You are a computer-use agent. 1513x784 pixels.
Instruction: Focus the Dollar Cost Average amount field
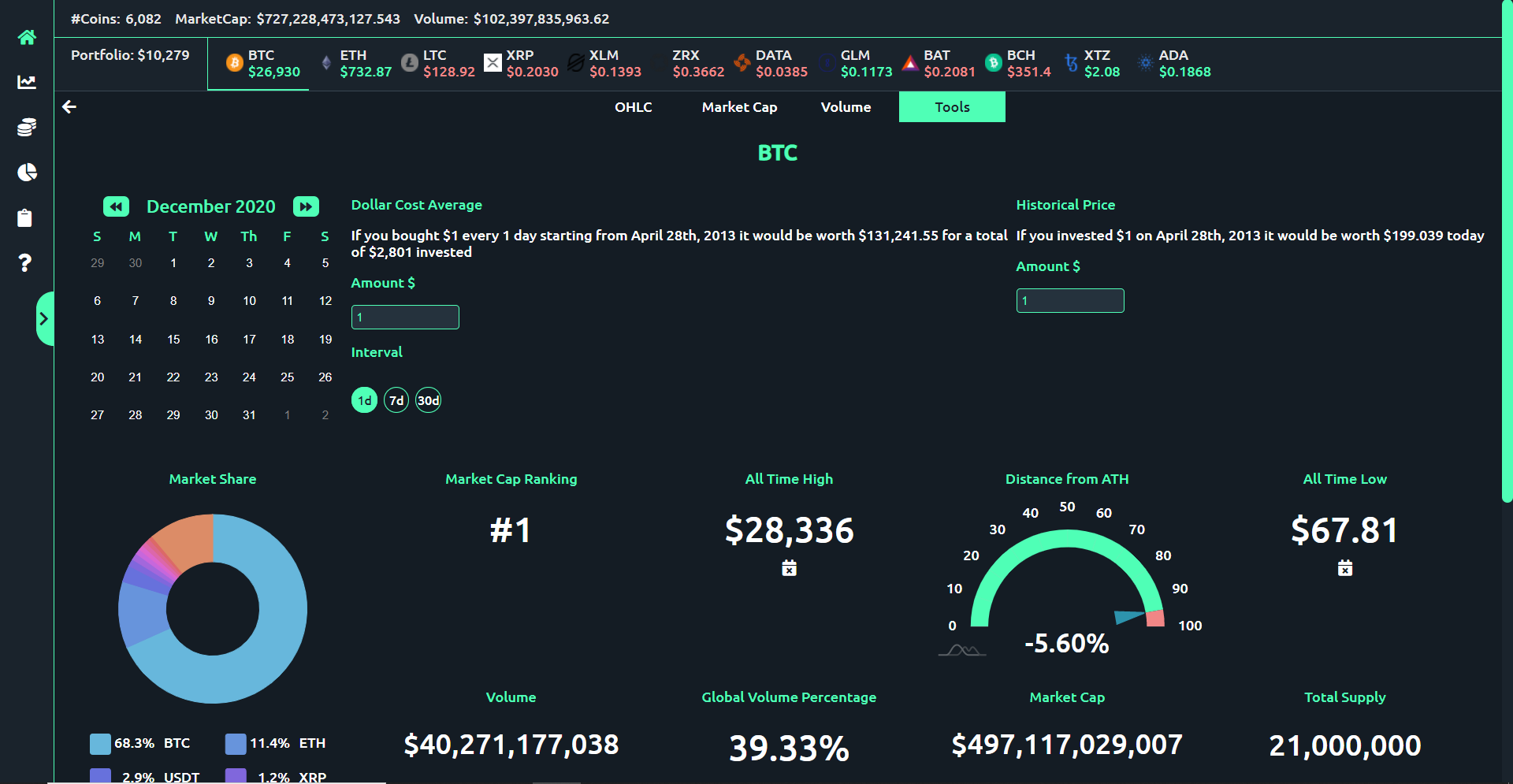tap(405, 317)
